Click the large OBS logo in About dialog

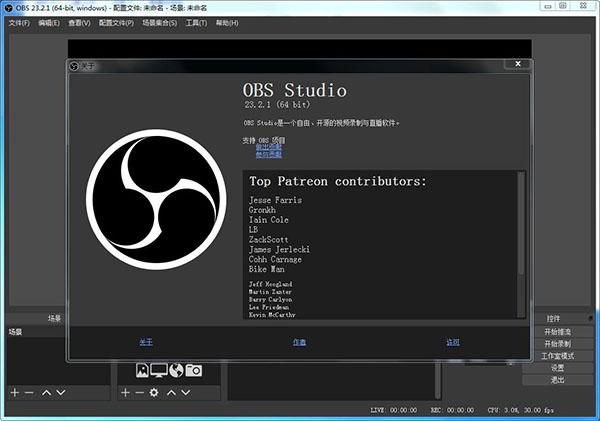(156, 199)
